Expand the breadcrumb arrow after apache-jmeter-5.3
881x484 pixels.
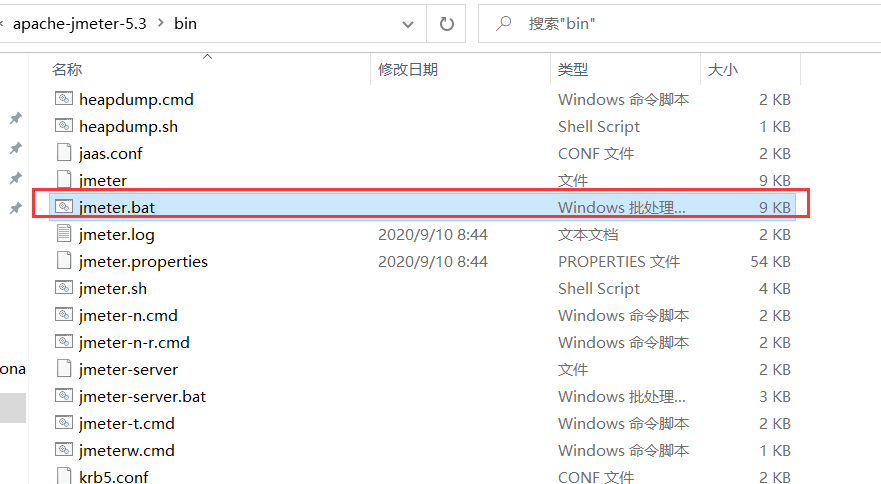(x=161, y=23)
